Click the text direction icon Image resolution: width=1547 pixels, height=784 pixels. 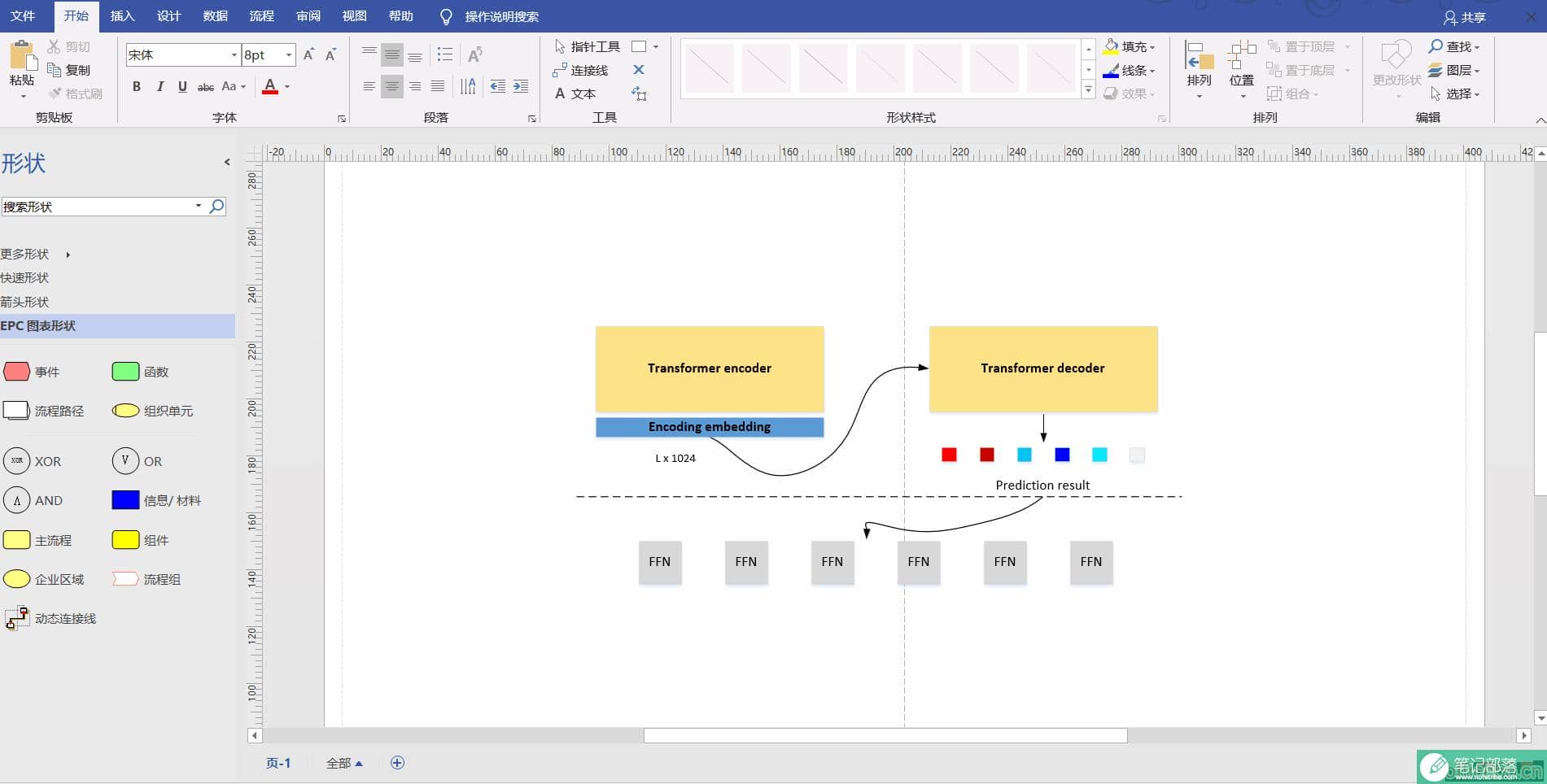(x=468, y=86)
